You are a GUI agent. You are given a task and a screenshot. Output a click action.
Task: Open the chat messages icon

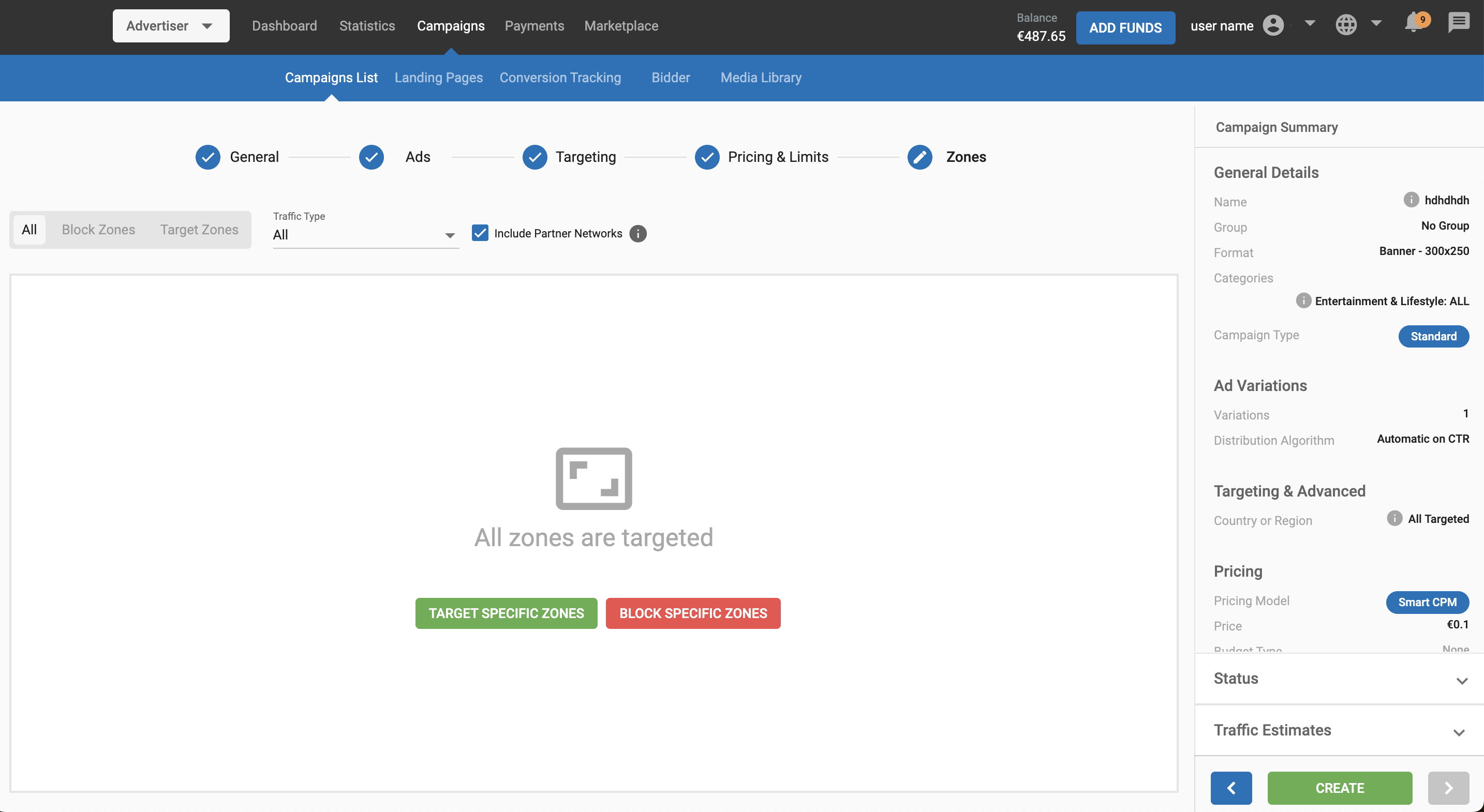[1459, 24]
